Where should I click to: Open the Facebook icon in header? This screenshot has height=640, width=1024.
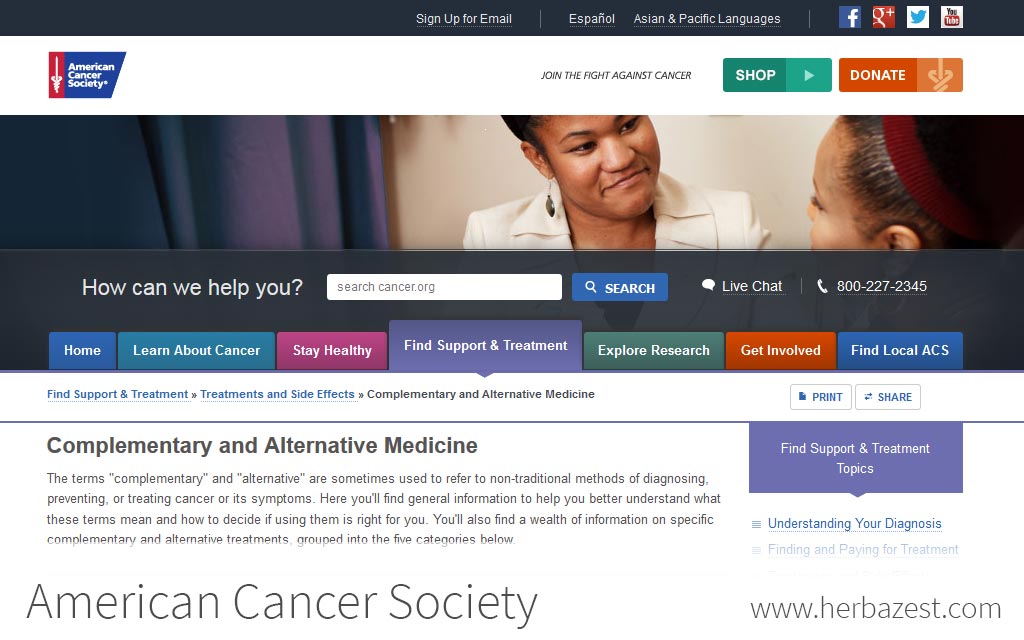pyautogui.click(x=850, y=18)
